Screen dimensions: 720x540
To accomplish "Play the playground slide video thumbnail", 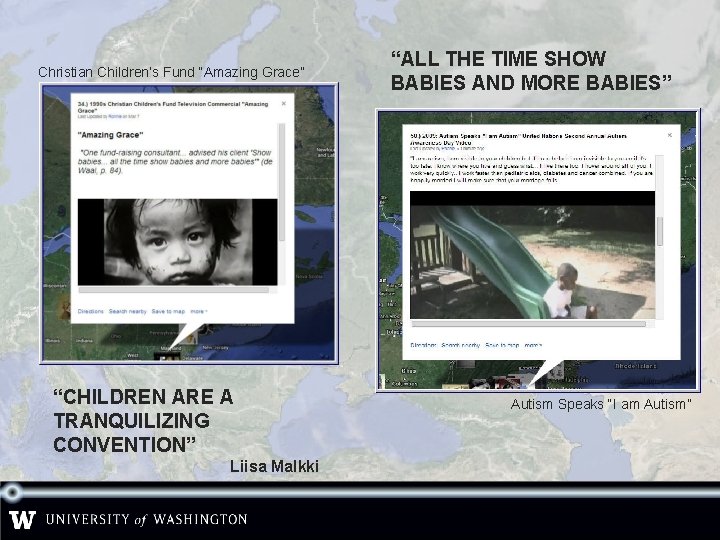I will [x=533, y=255].
